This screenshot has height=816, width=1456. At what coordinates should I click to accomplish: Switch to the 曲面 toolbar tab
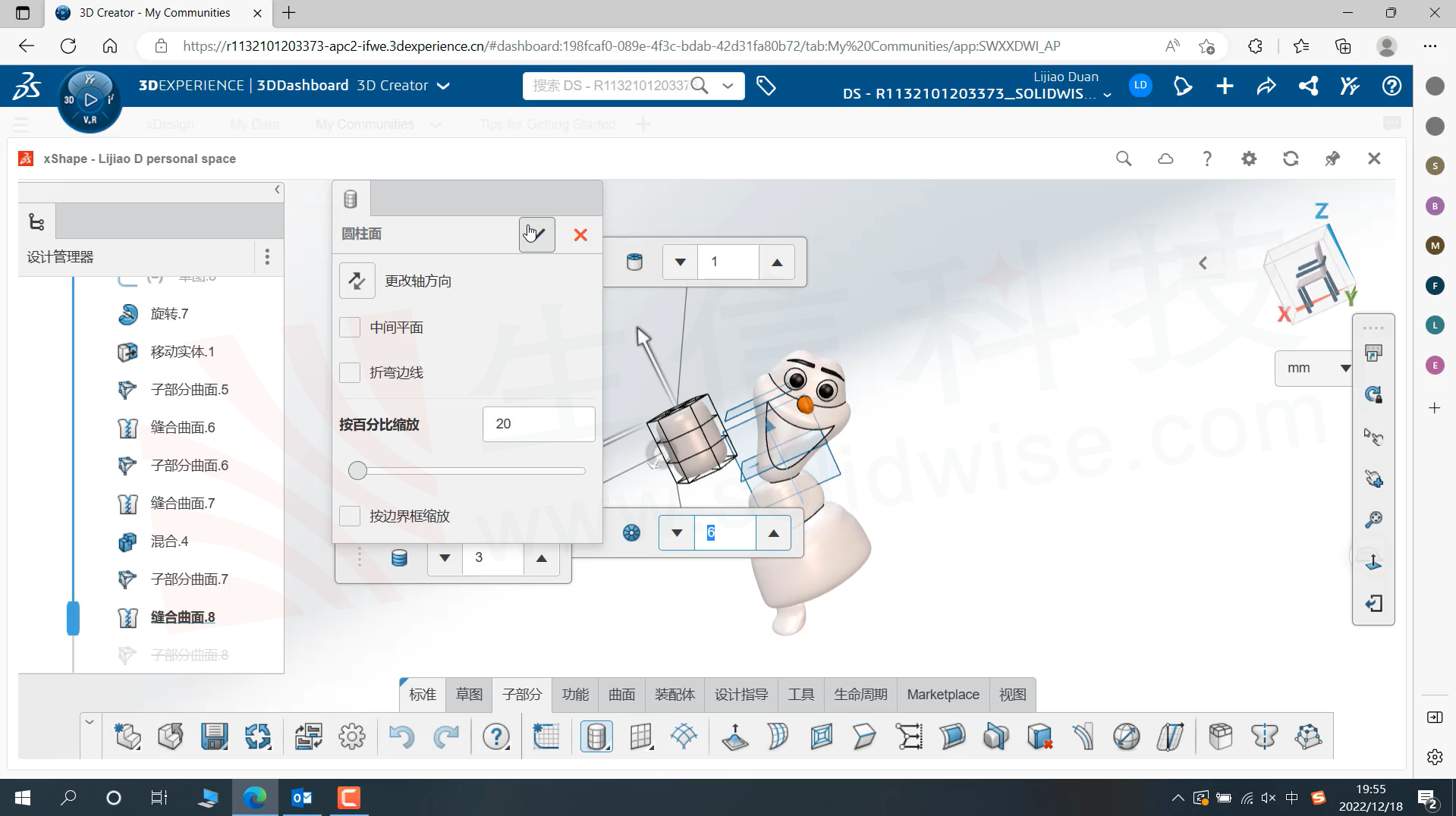coord(621,695)
